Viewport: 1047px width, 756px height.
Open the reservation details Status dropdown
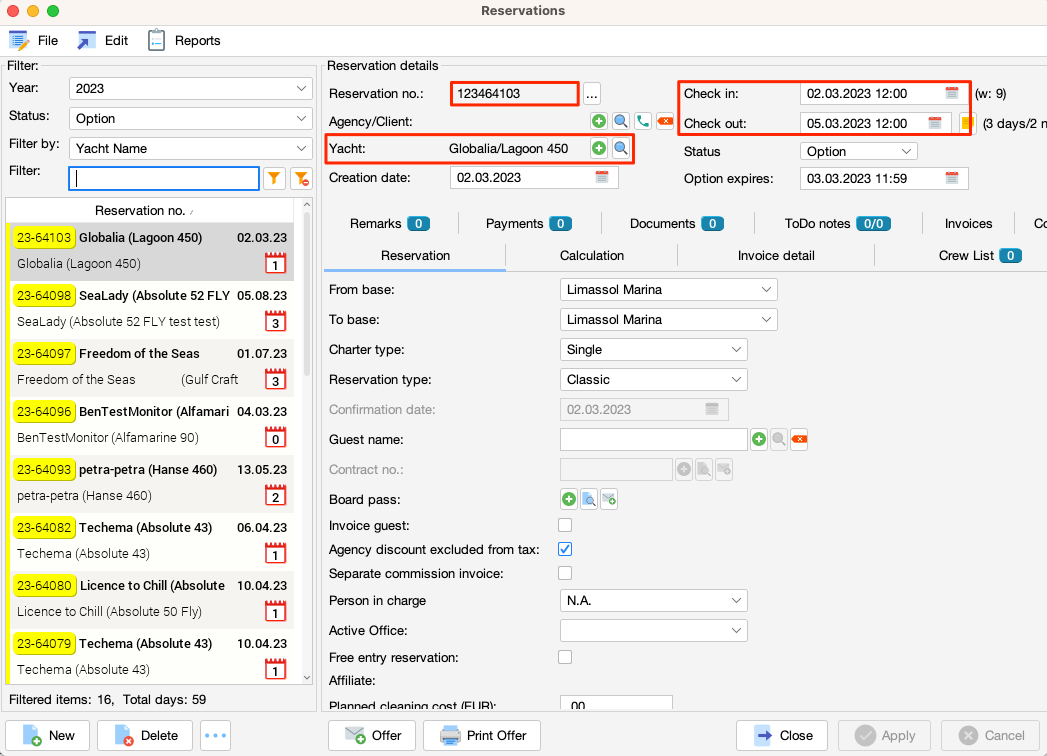coord(858,151)
